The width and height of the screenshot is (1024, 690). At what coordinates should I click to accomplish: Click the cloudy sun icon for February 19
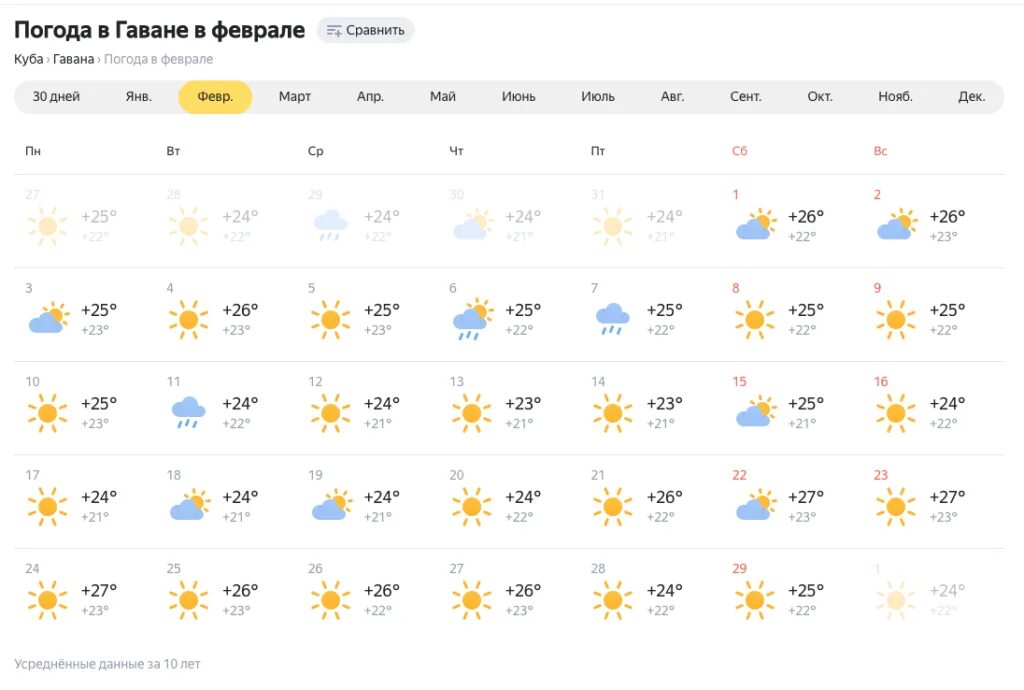tap(331, 505)
